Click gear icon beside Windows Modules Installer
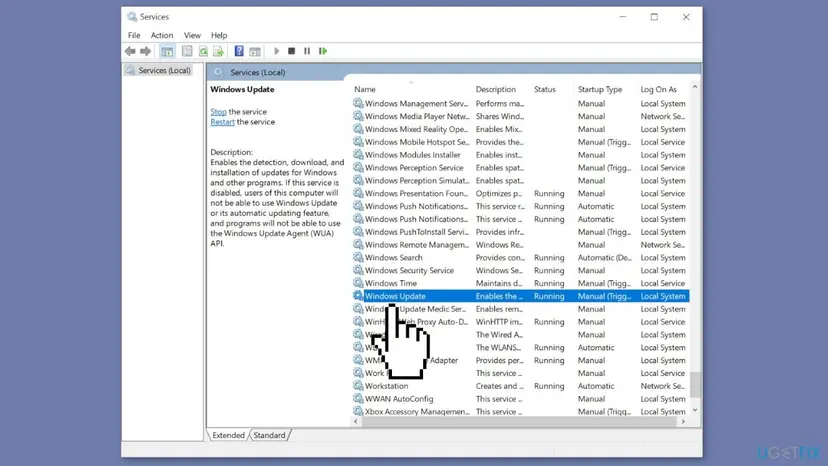Screen dimensions: 828x466 coord(358,155)
